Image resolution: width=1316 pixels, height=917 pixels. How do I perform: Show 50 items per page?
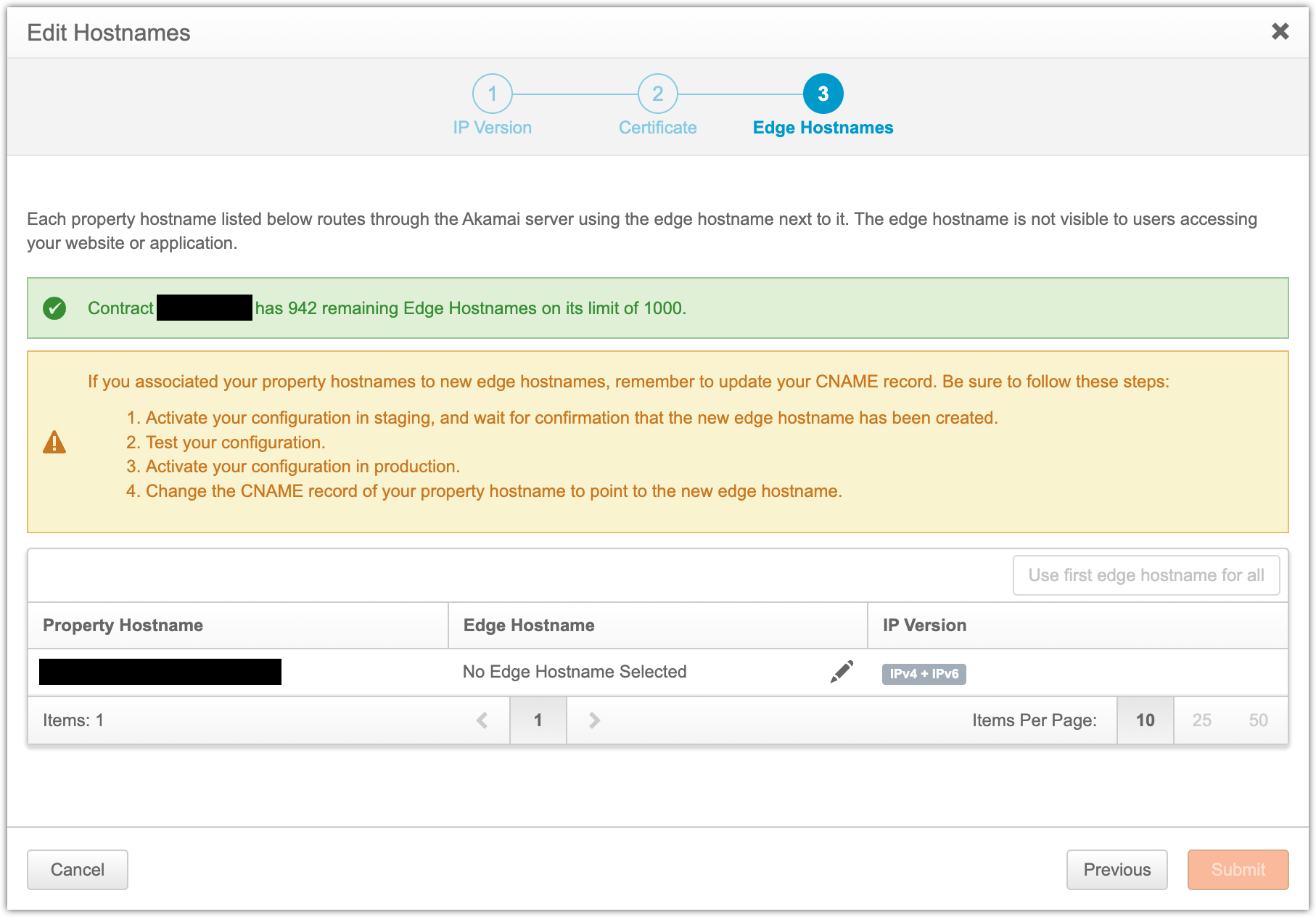pos(1258,720)
